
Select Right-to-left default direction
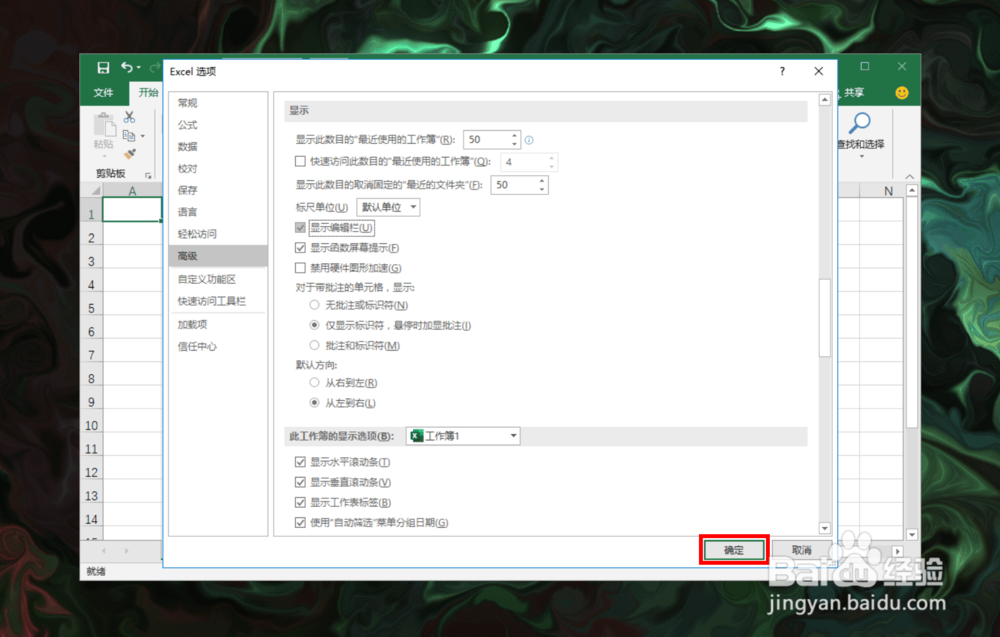(314, 383)
